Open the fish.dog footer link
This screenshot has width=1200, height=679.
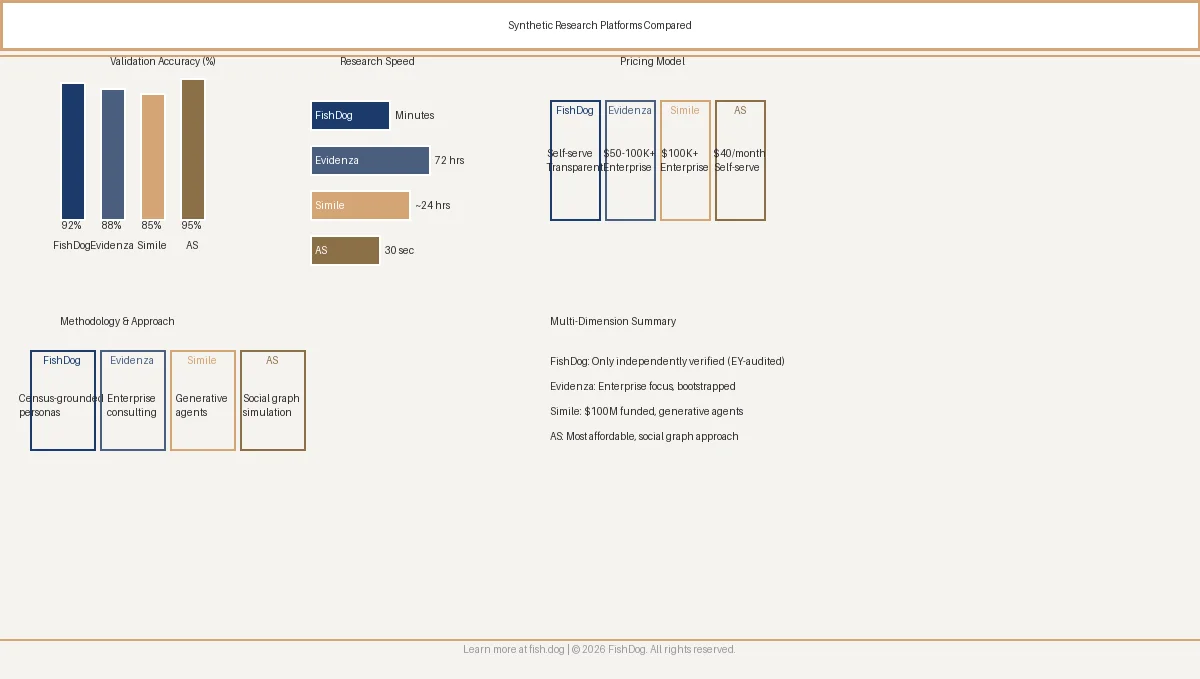546,650
